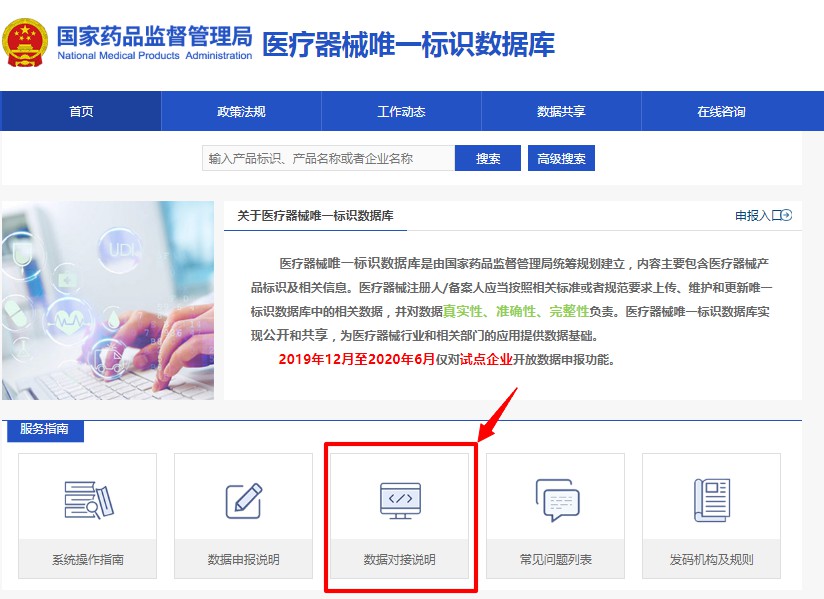Switch to the 工作动态 tab
824x599 pixels.
coord(401,111)
